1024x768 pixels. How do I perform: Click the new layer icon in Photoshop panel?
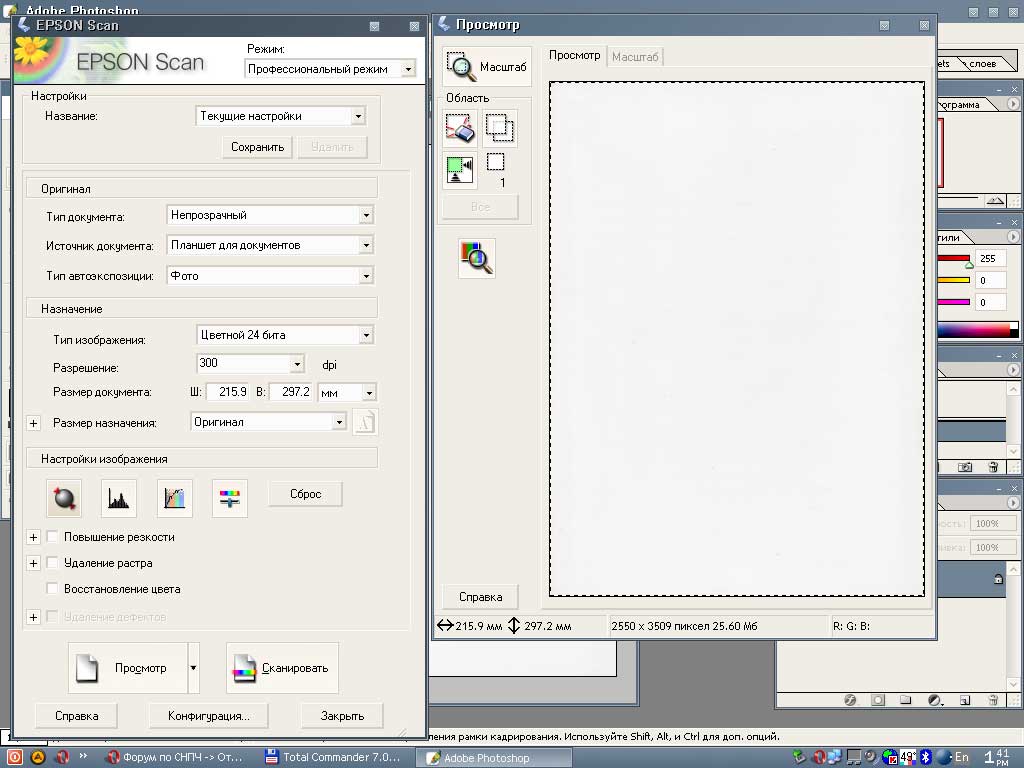965,700
